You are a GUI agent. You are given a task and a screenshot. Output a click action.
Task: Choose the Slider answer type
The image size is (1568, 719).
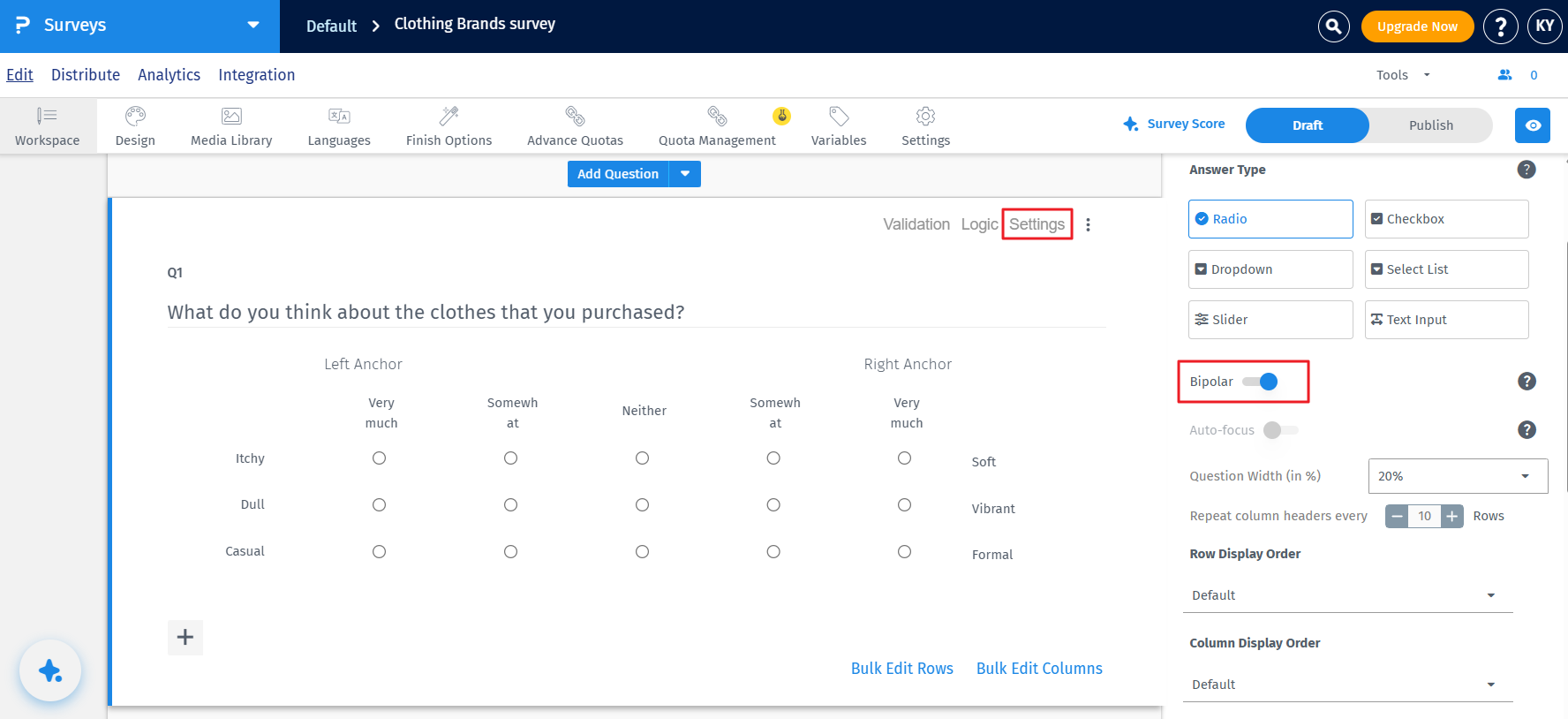click(x=1270, y=320)
